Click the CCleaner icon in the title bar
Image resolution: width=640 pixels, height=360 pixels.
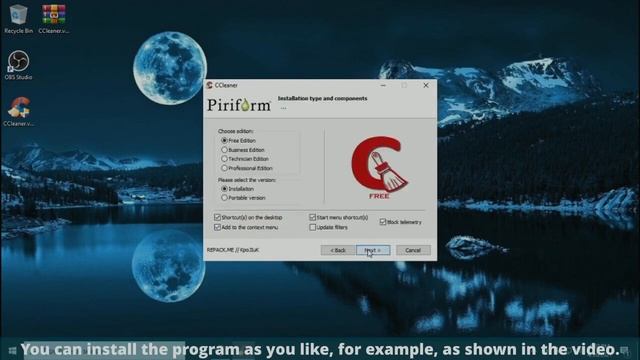(x=210, y=85)
